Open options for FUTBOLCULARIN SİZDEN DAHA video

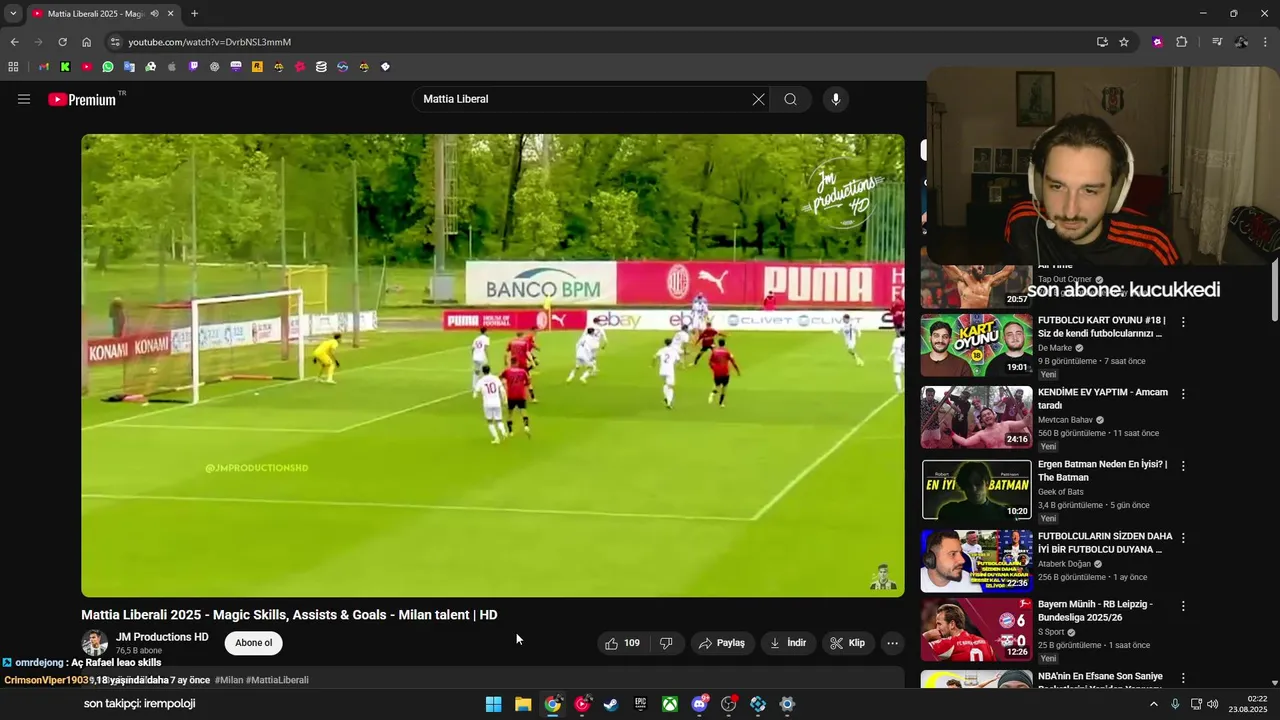pyautogui.click(x=1183, y=538)
